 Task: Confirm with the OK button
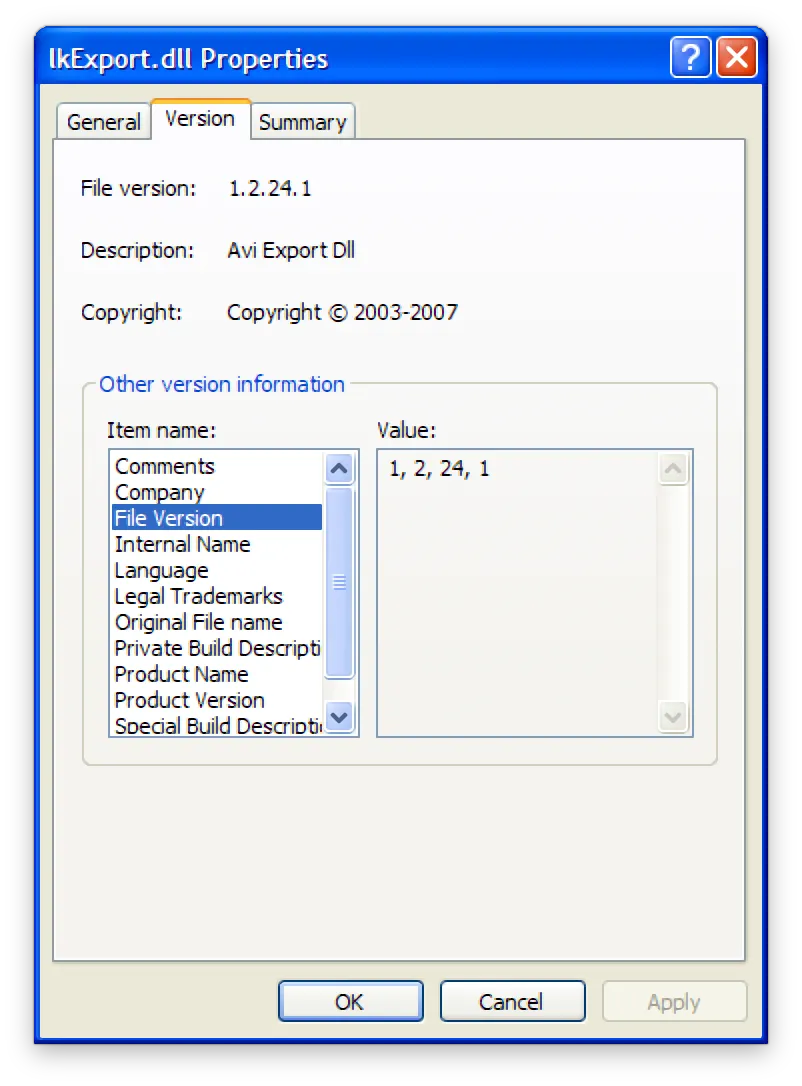pos(350,1001)
